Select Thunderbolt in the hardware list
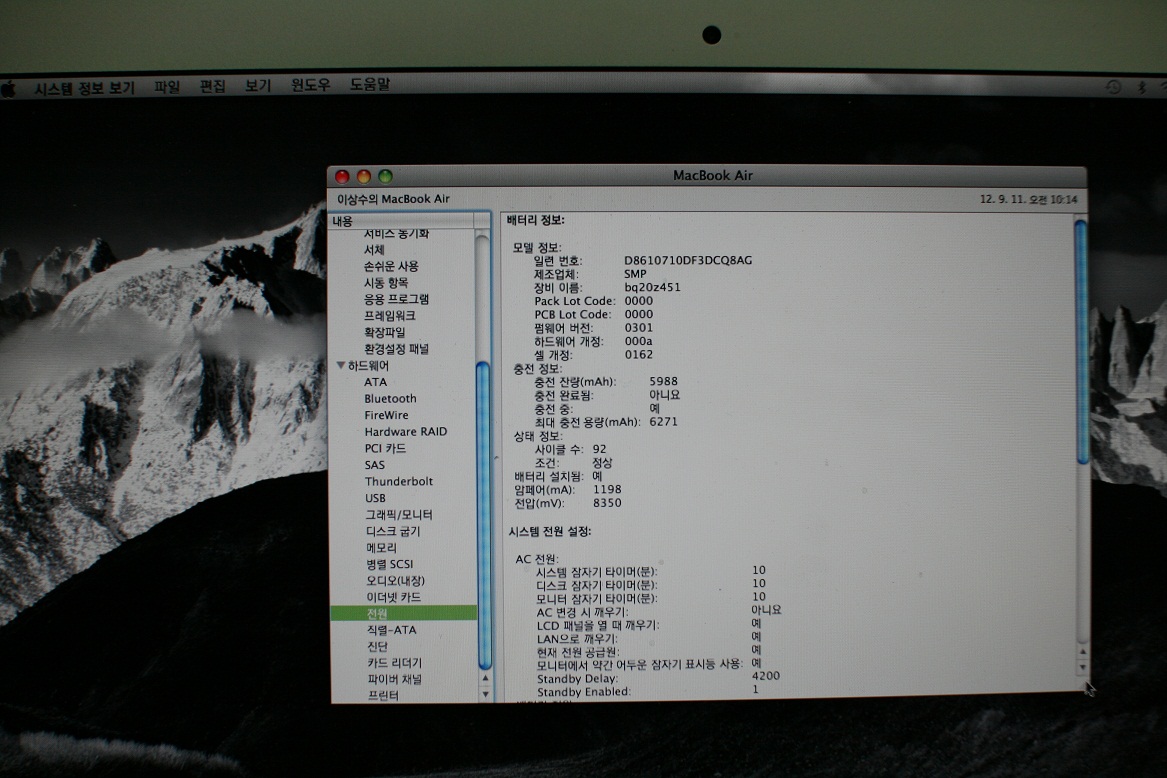Screen dimensions: 1167x778 tap(398, 481)
